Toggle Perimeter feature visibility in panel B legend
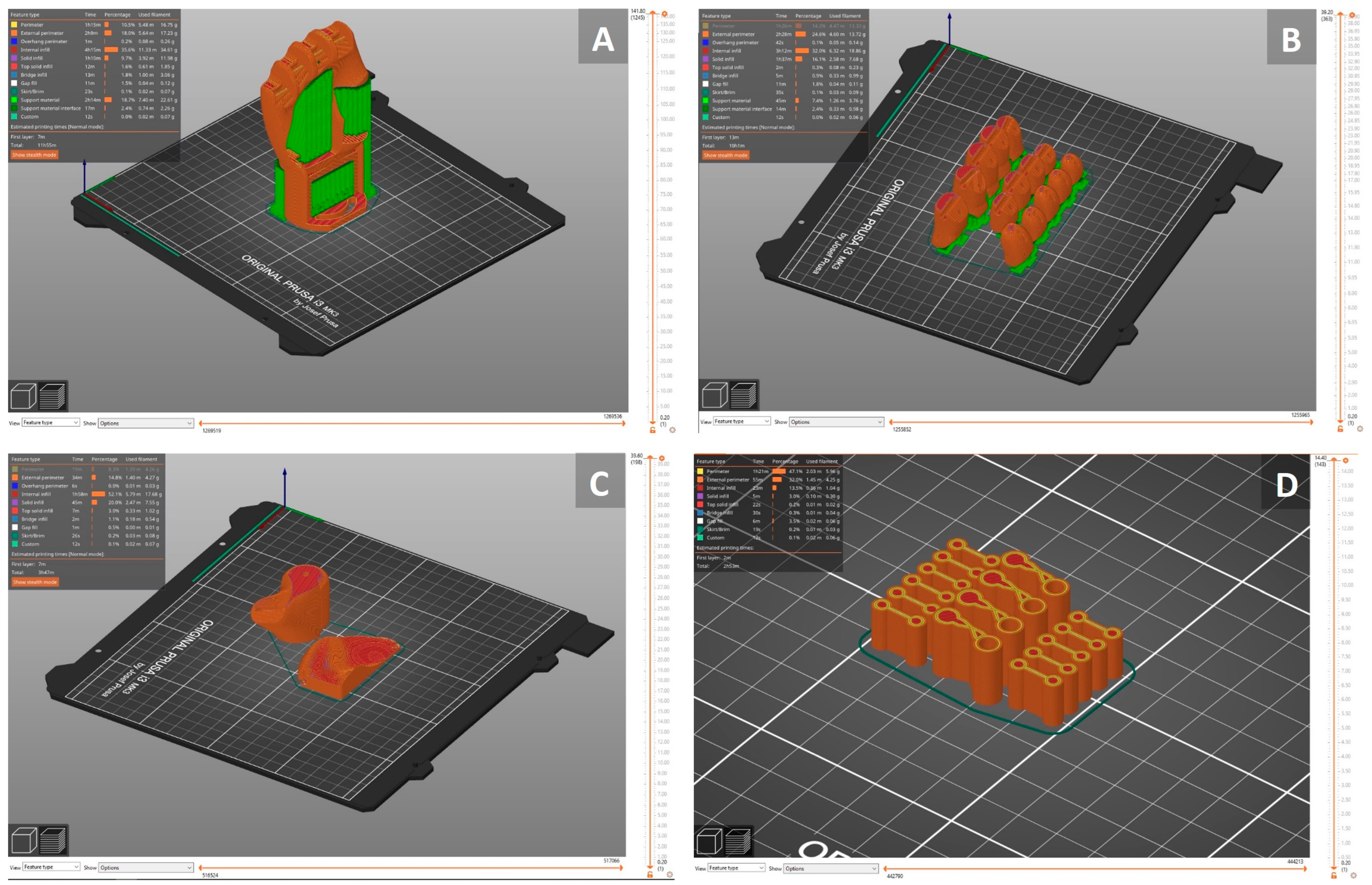 723,26
